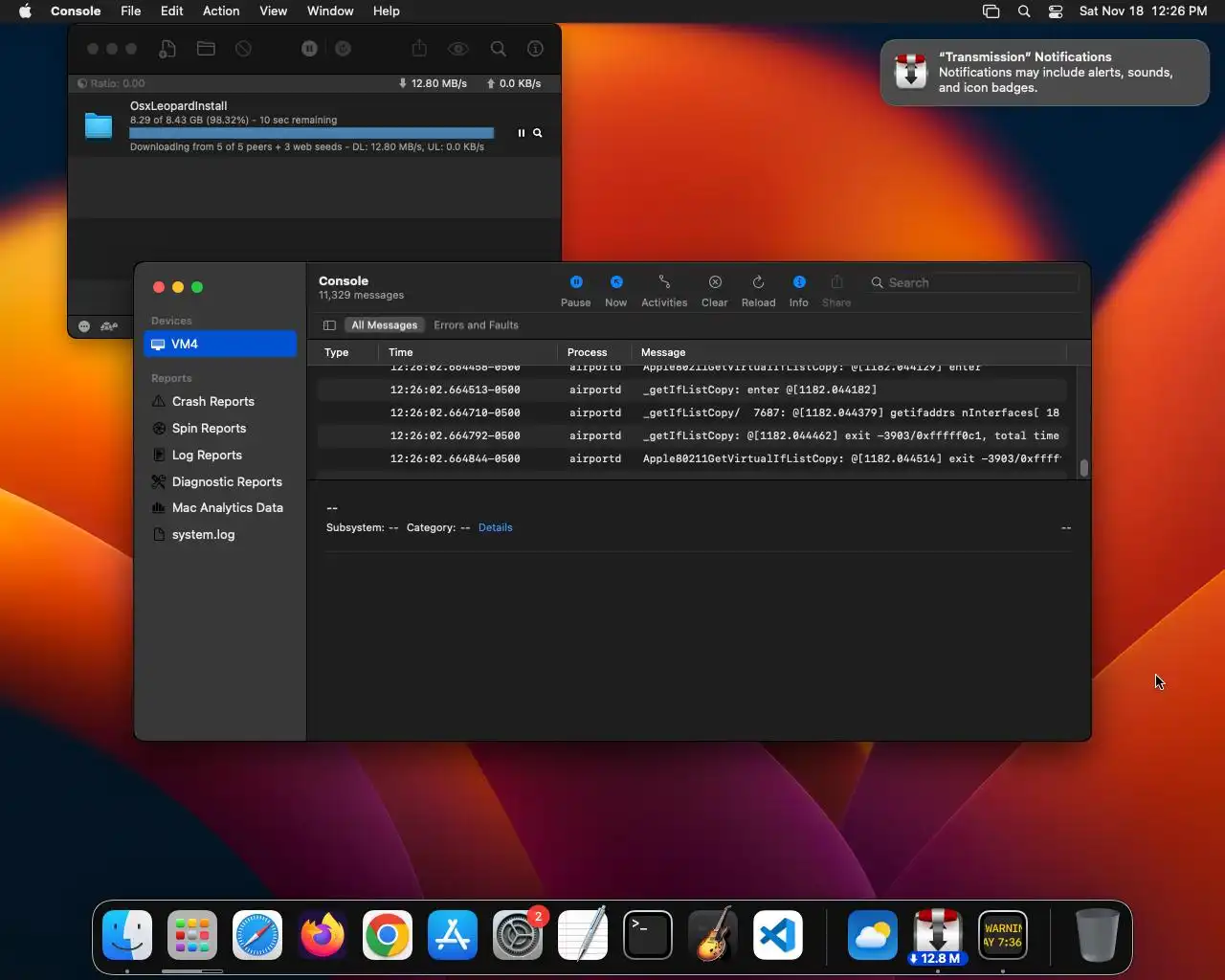Select log row at 12:26:02.664792-0500
The image size is (1225, 980).
click(692, 435)
